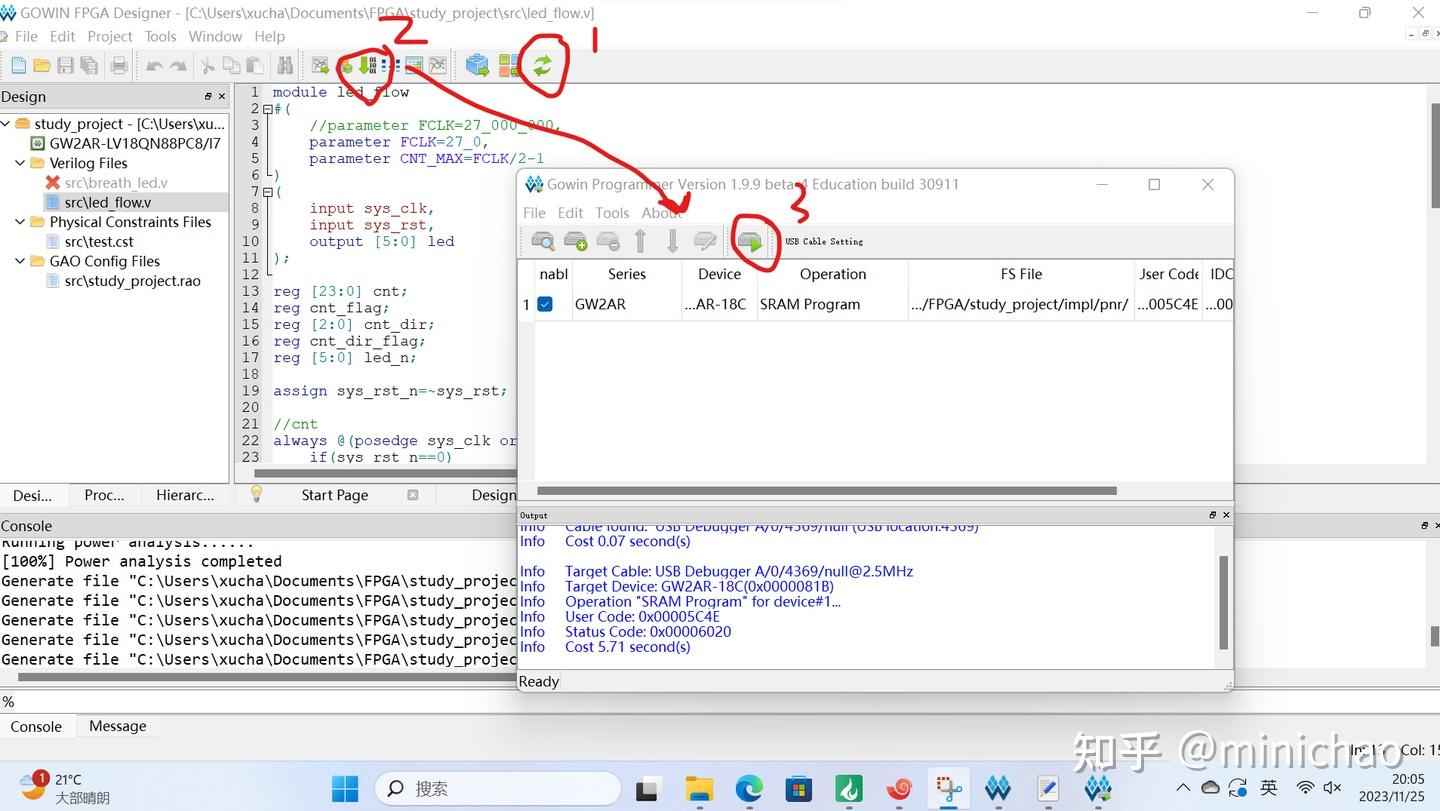The width and height of the screenshot is (1440, 811).
Task: Select src\test.cst constraints file
Action: (x=99, y=242)
